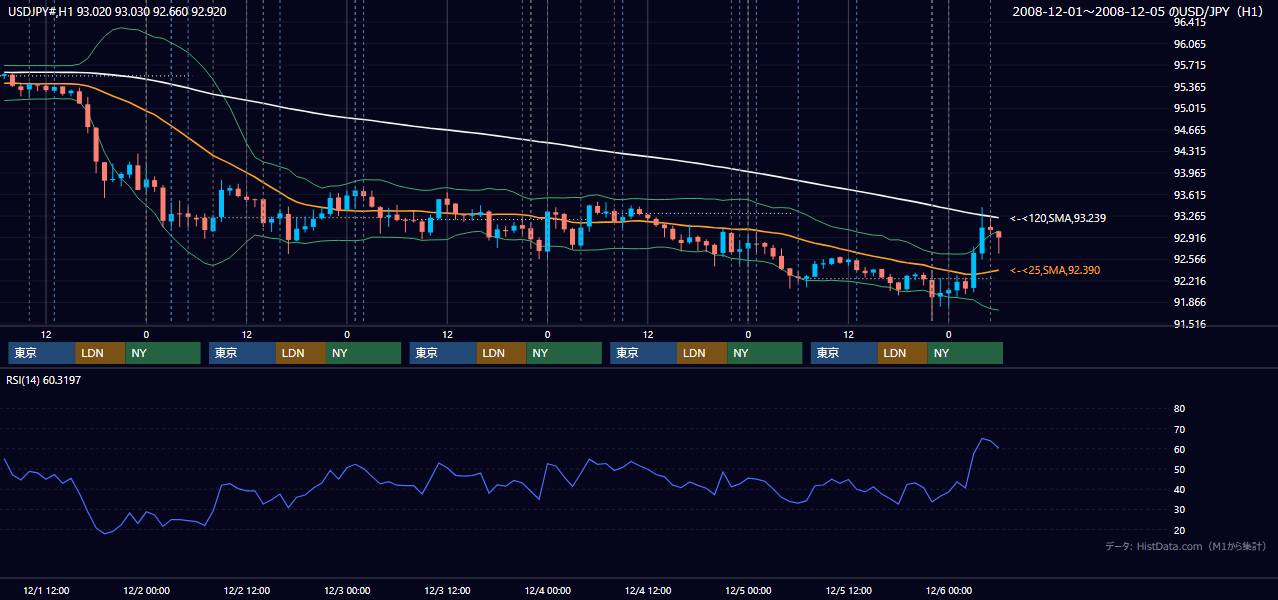Click RSI axis level 80
Screen dimensions: 1278x600
coord(1179,409)
